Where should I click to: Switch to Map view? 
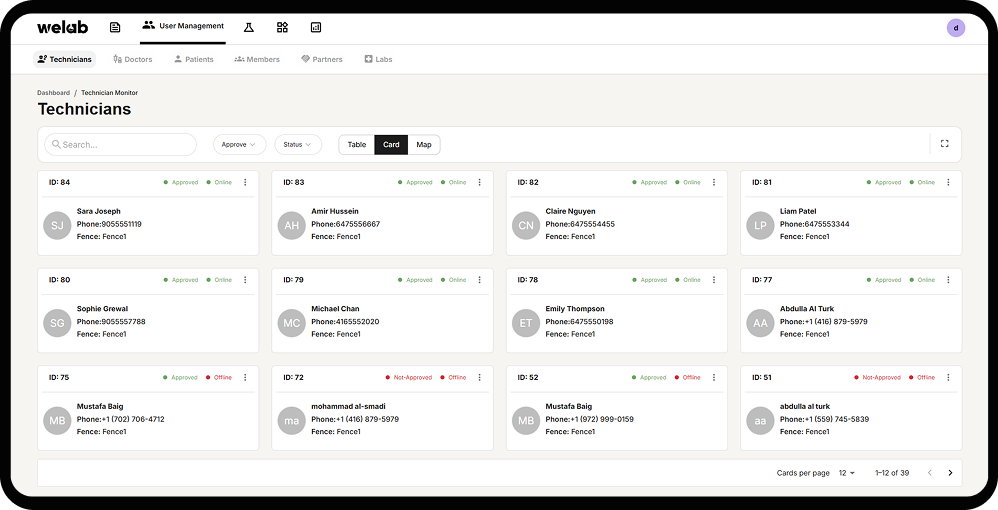(424, 145)
